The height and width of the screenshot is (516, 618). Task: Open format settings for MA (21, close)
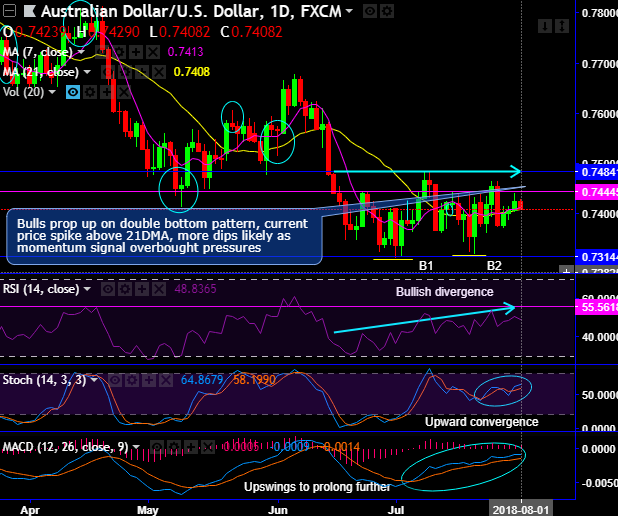point(125,72)
